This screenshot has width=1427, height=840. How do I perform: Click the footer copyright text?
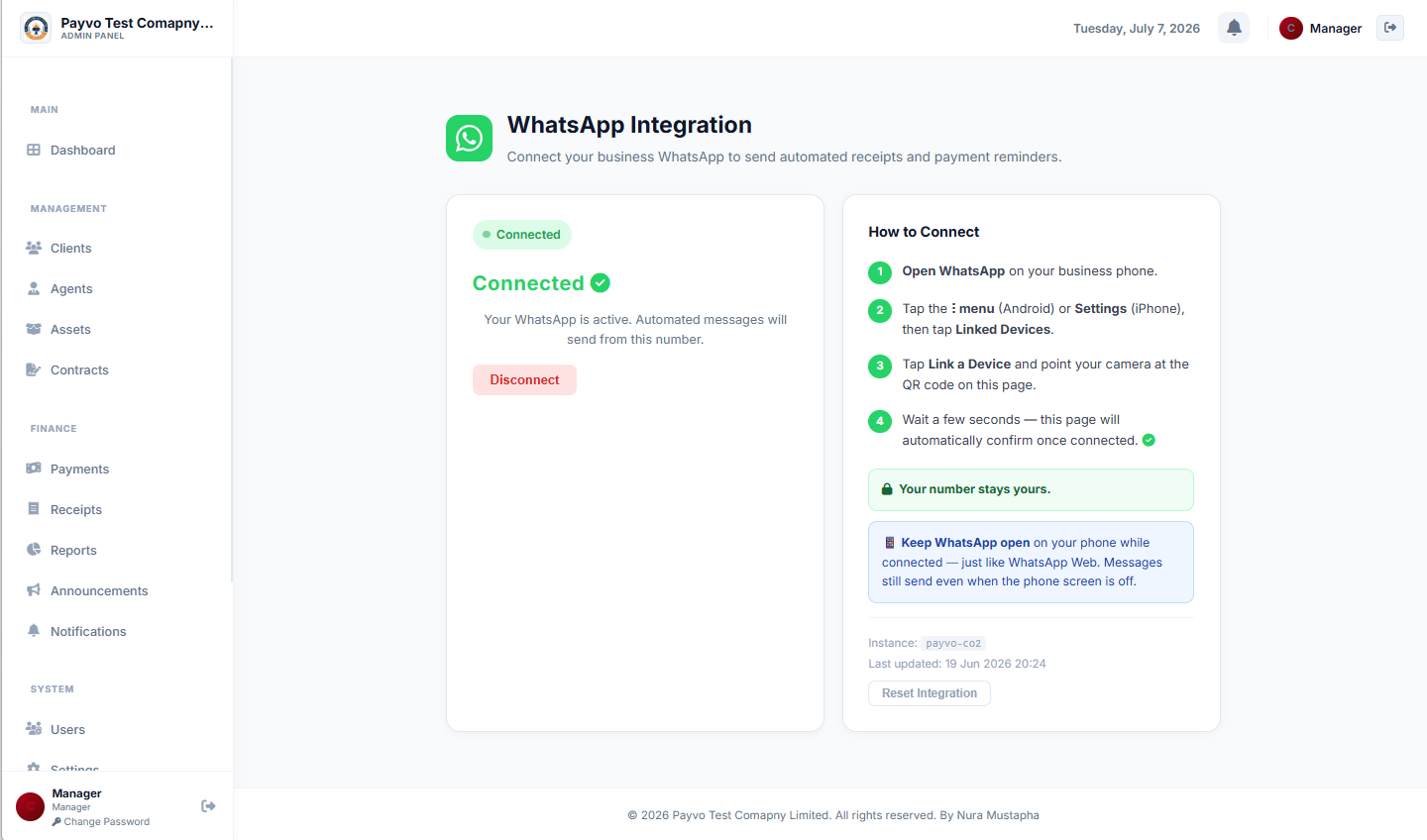(x=833, y=815)
